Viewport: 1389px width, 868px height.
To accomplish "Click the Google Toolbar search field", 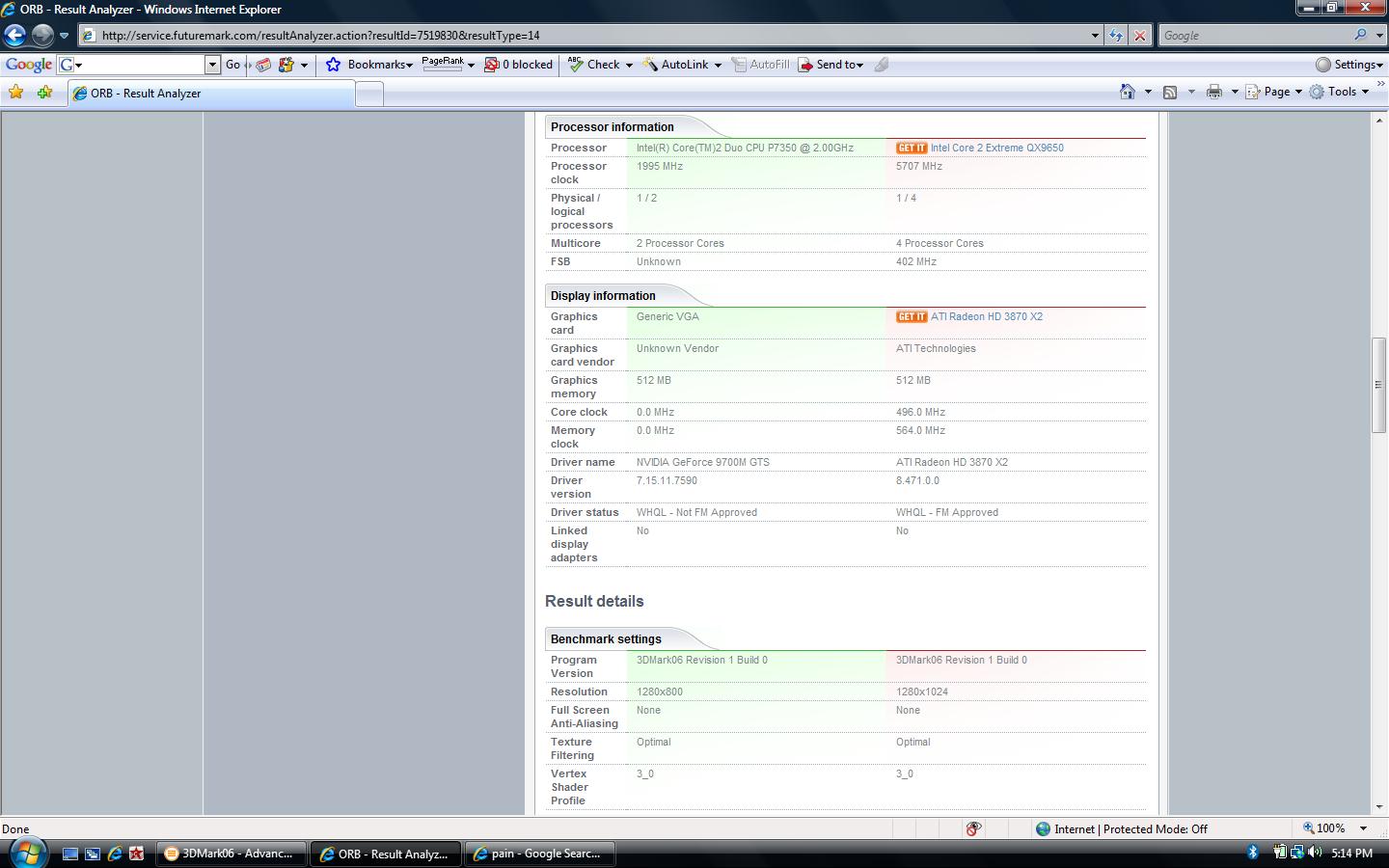I will 139,65.
